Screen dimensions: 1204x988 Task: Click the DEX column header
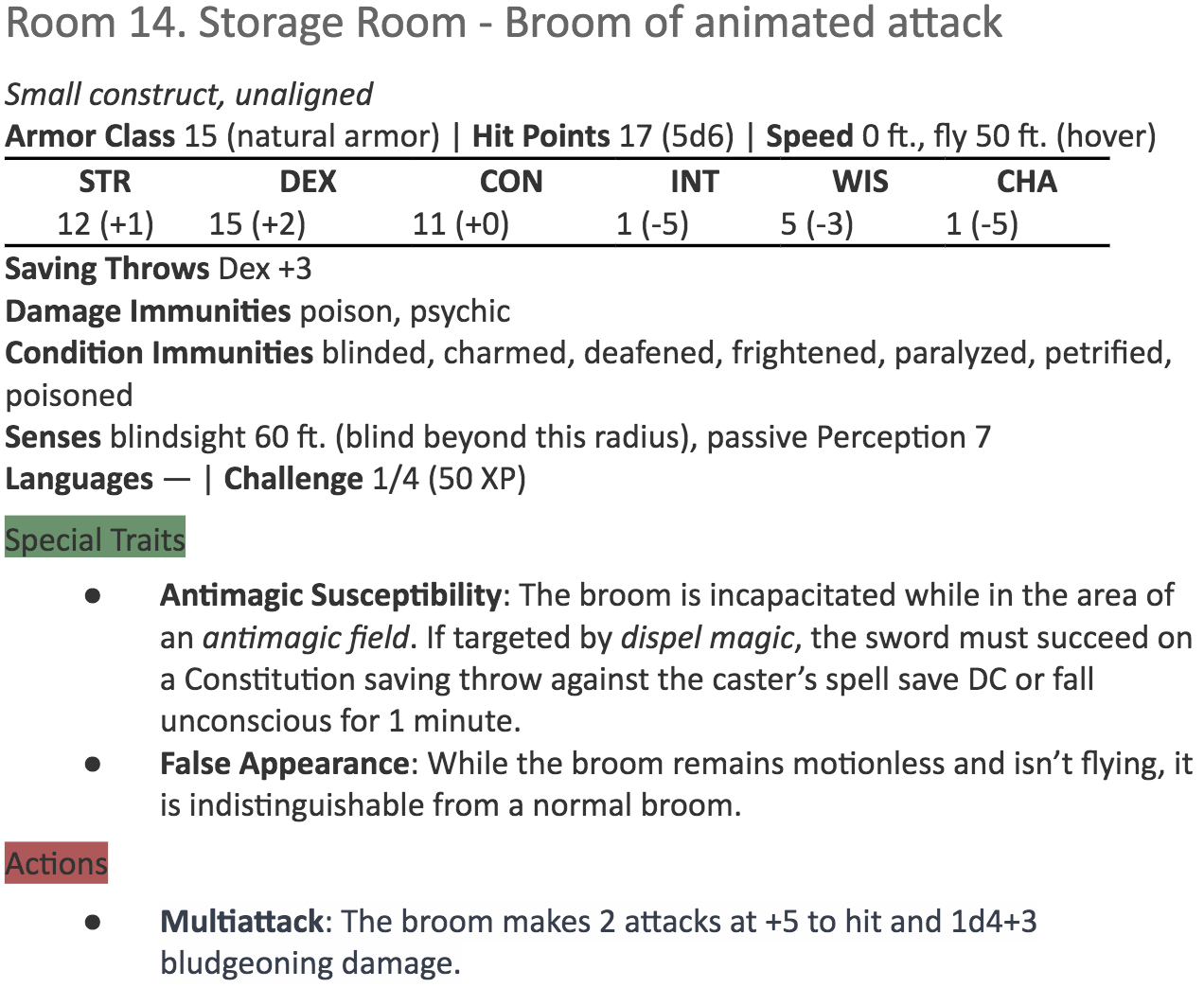(308, 182)
